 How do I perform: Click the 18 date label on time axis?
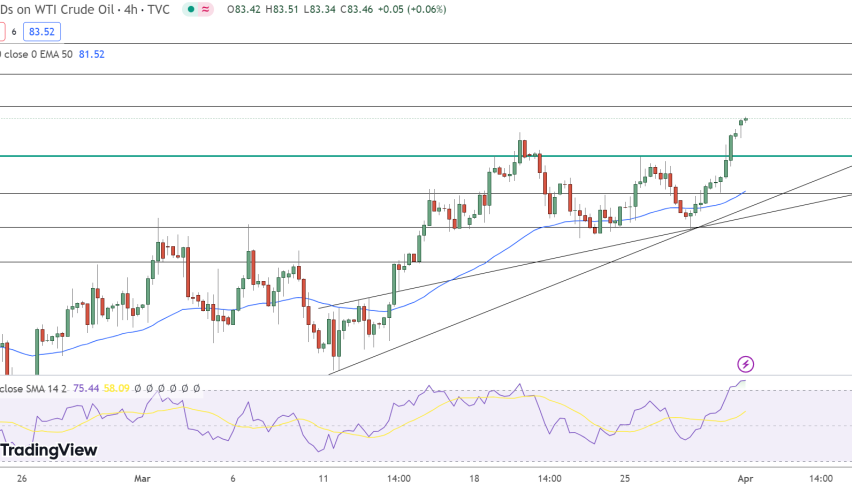pos(474,478)
